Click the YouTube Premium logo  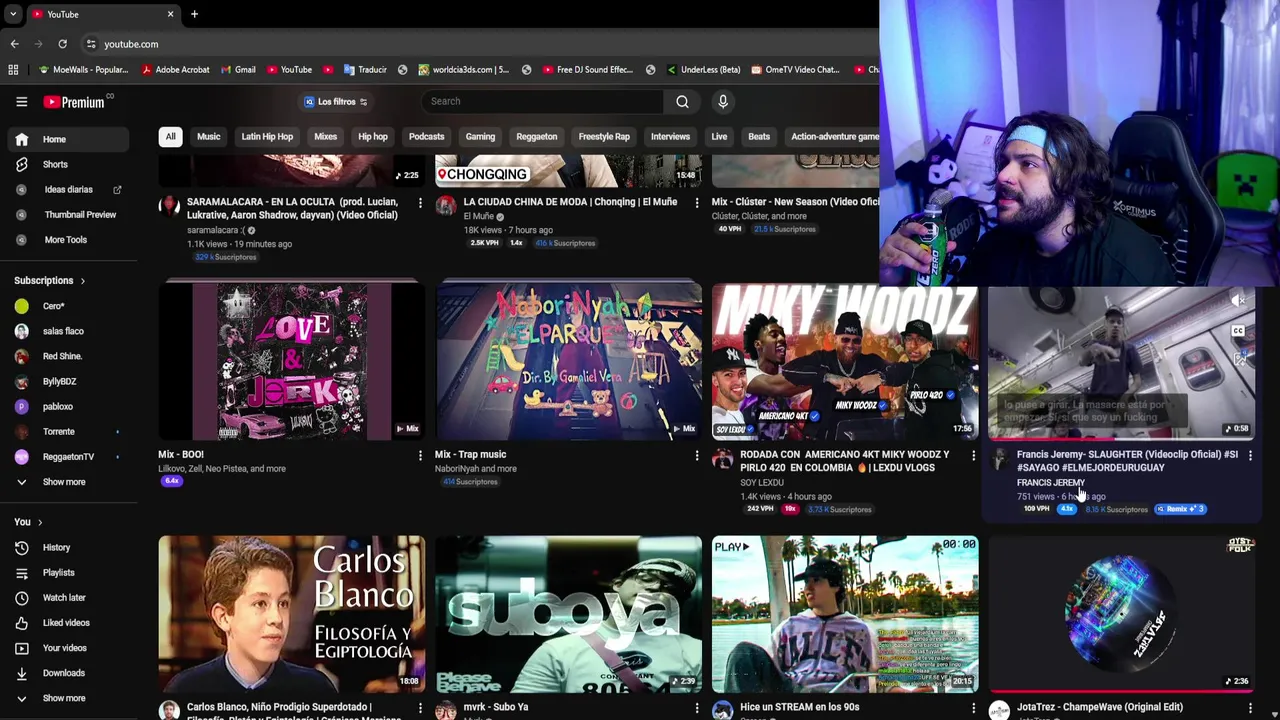pos(75,101)
